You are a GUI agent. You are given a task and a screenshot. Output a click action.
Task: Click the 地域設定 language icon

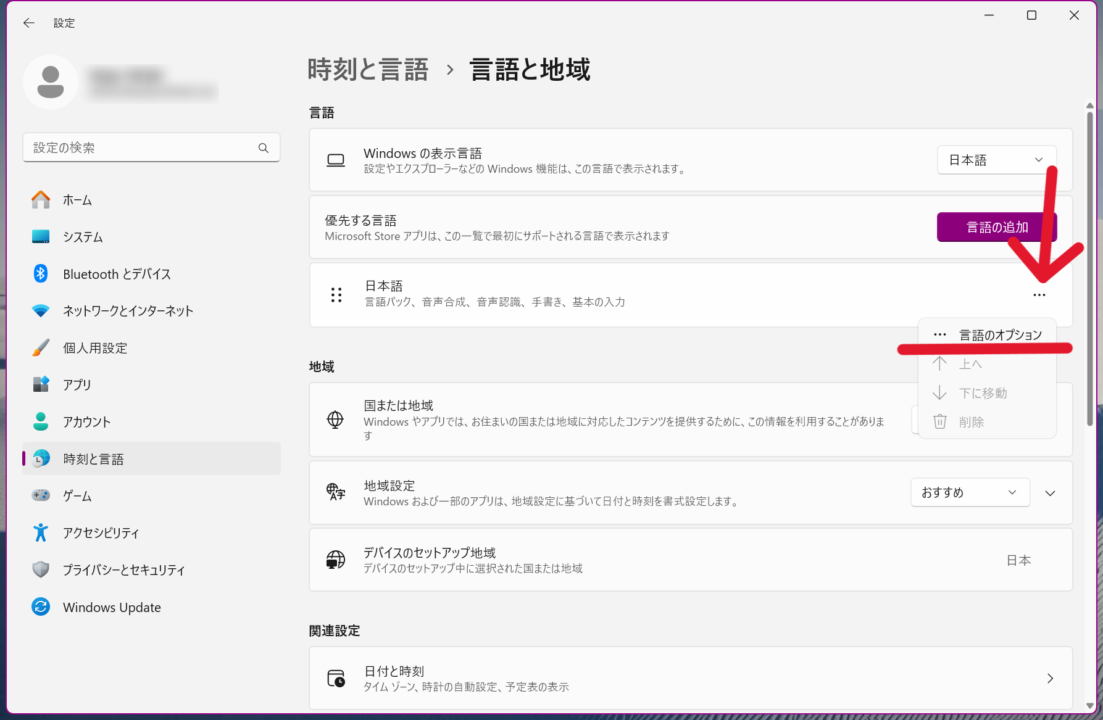(x=336, y=492)
